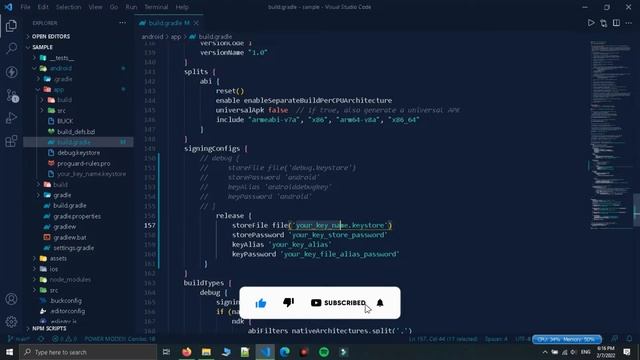640x360 pixels.
Task: Open the Search view in activity bar
Action: coord(11,48)
